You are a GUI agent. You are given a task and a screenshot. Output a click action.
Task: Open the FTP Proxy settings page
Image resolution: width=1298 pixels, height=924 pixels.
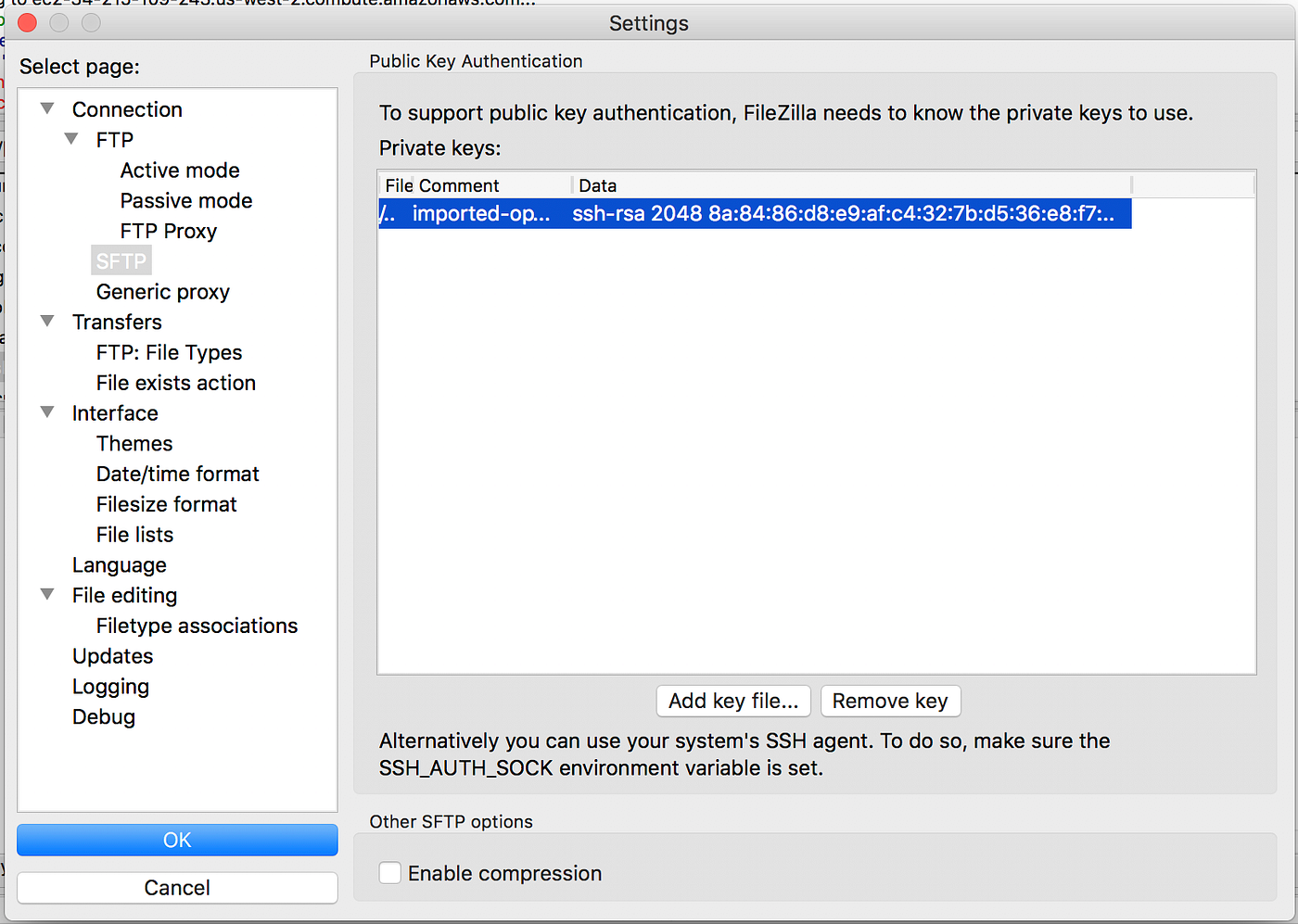(168, 231)
